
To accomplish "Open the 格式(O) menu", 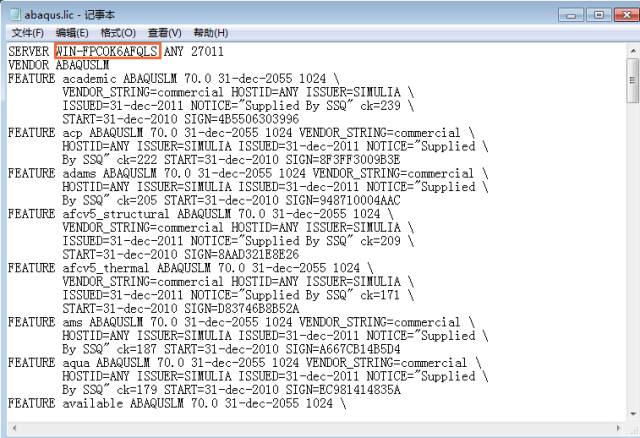I will pyautogui.click(x=120, y=33).
